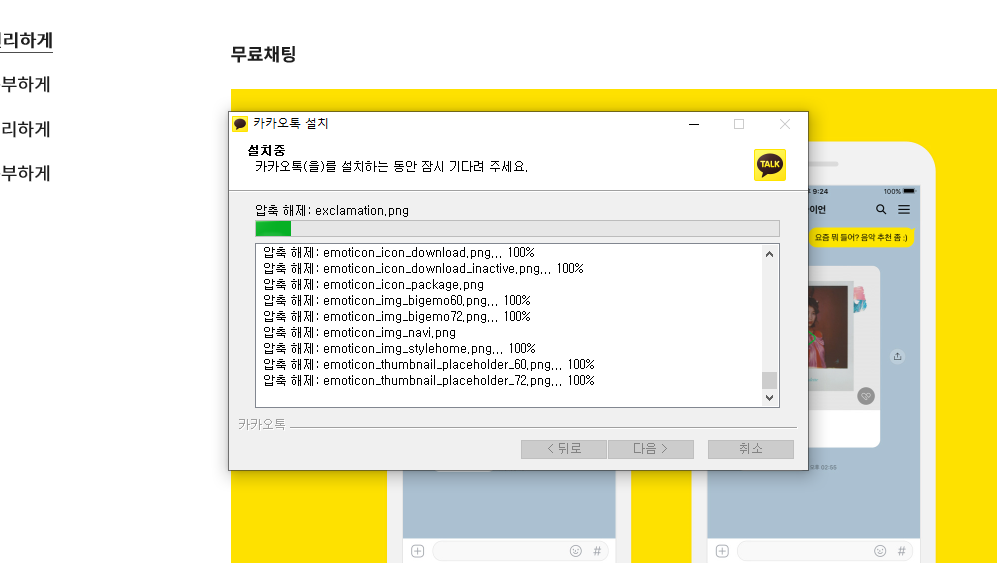This screenshot has height=563, width=997.
Task: Click the 취소 cancel button
Action: pyautogui.click(x=750, y=449)
